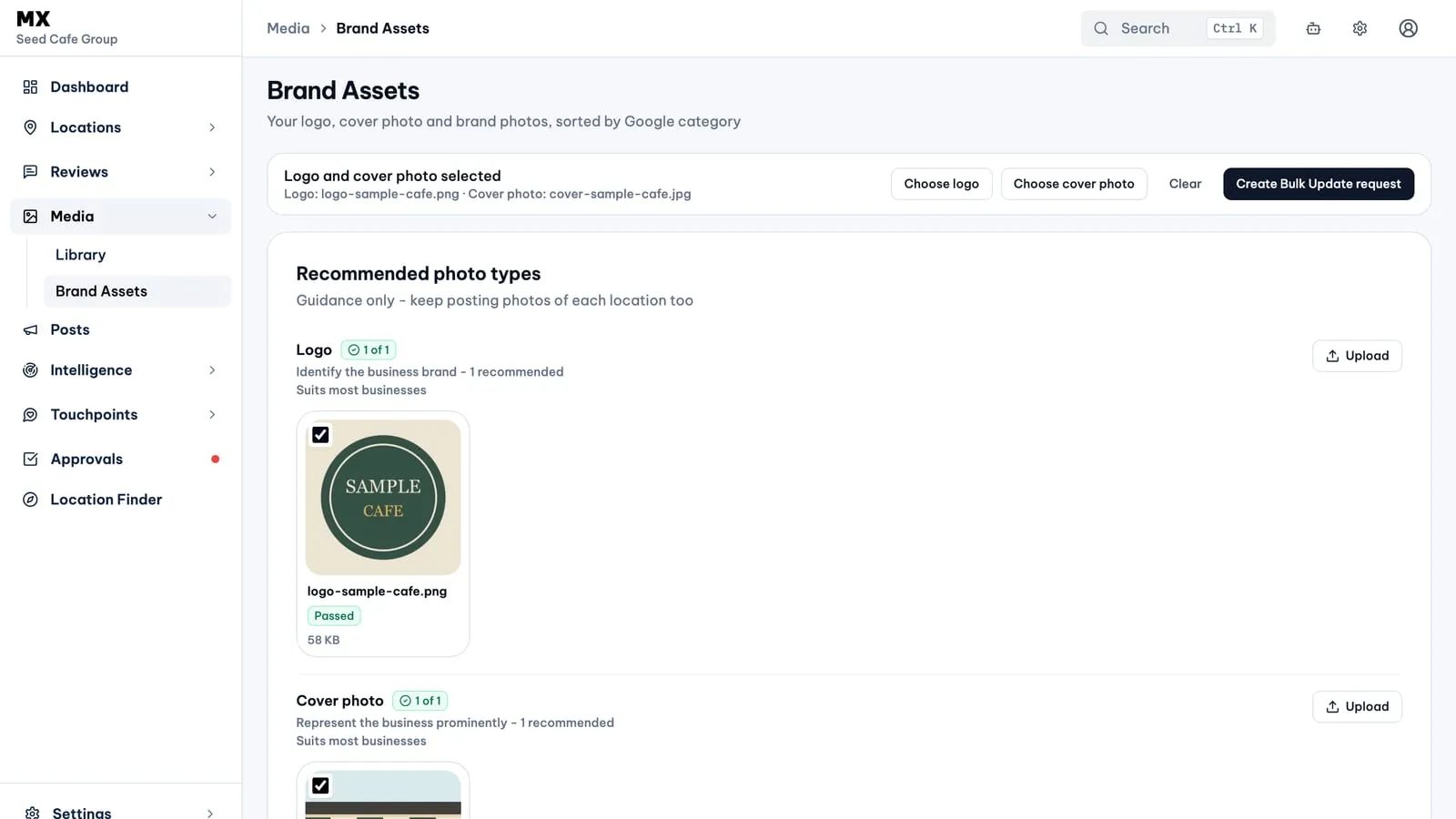Open the assistant bot icon in header
This screenshot has width=1456, height=819.
(x=1313, y=28)
